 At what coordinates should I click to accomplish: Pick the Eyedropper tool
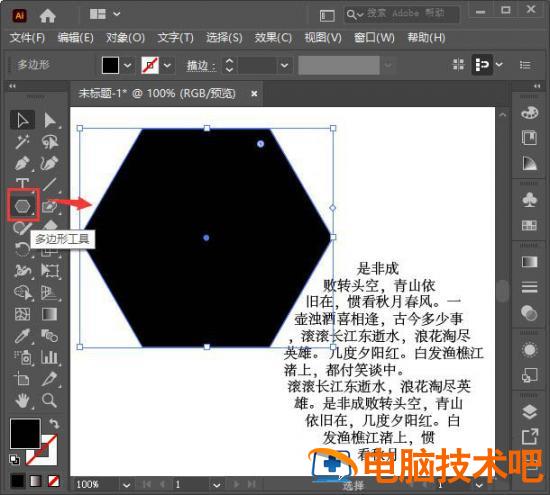pyautogui.click(x=22, y=336)
